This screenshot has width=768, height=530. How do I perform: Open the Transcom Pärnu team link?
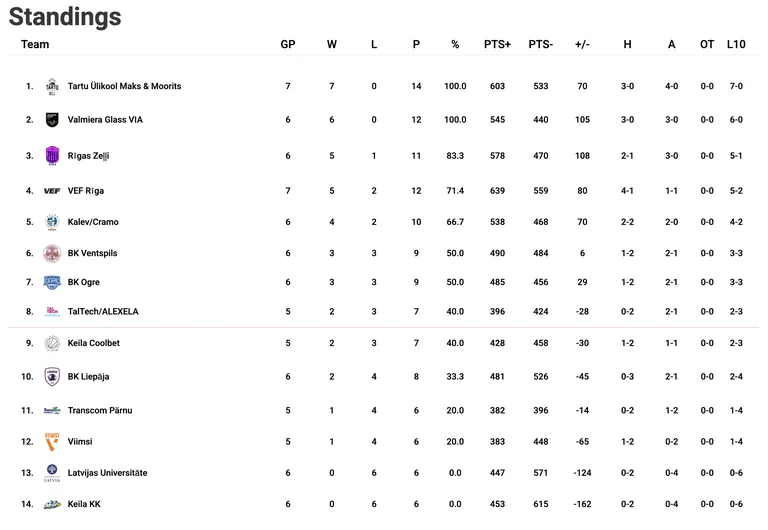pos(100,411)
